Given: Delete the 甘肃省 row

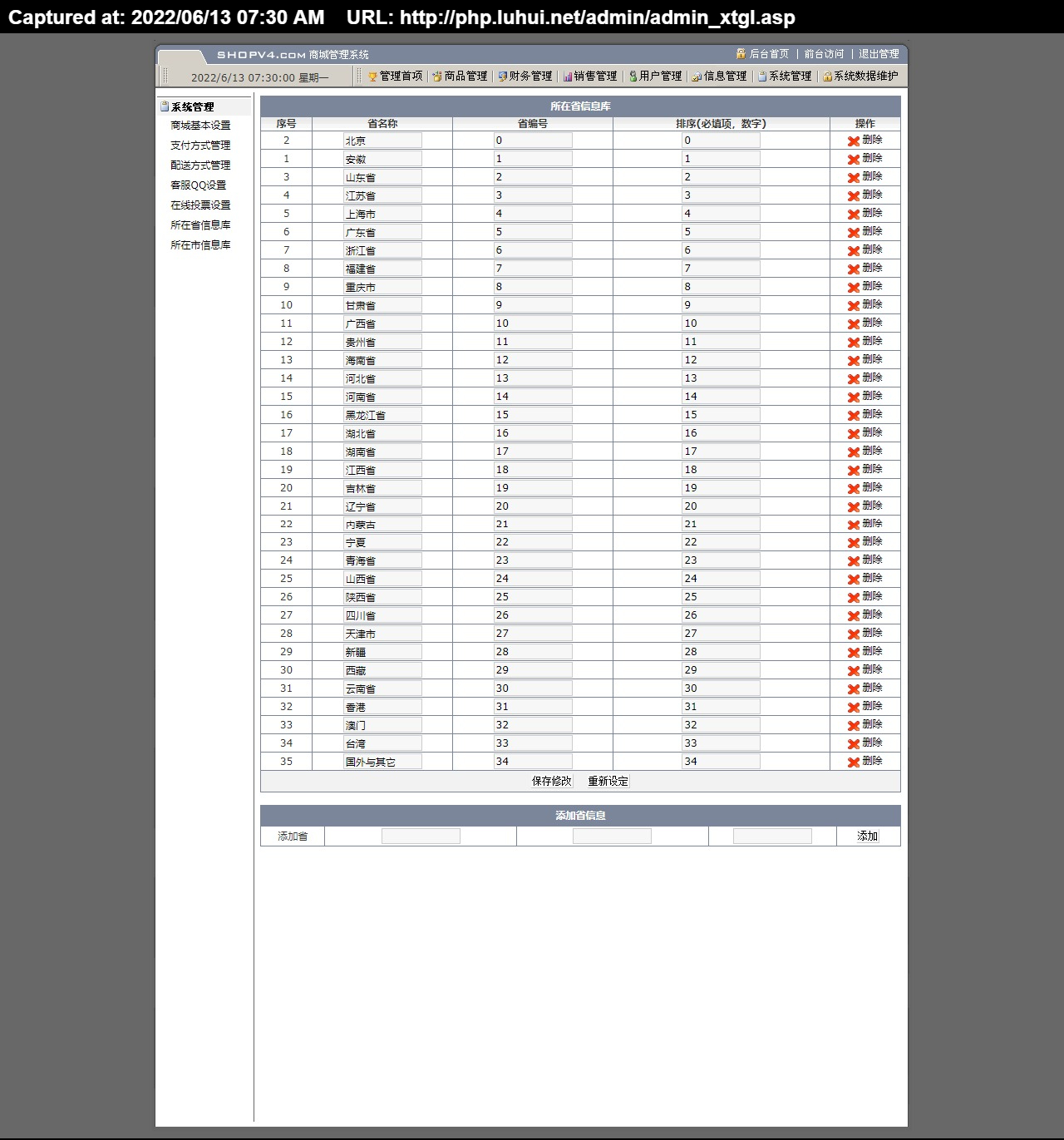Looking at the screenshot, I should 864,305.
